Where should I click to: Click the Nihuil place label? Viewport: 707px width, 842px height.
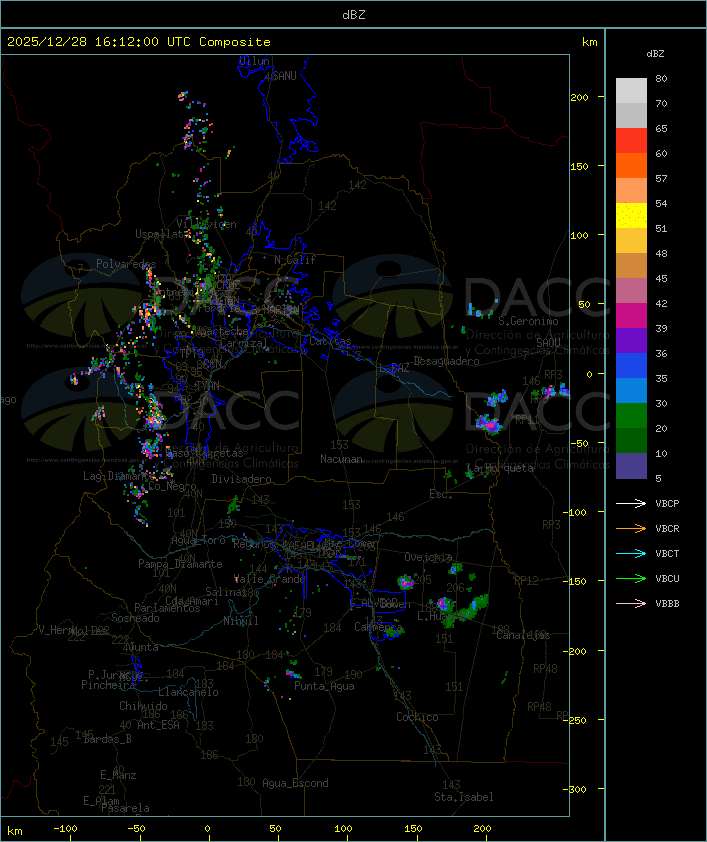pos(241,621)
